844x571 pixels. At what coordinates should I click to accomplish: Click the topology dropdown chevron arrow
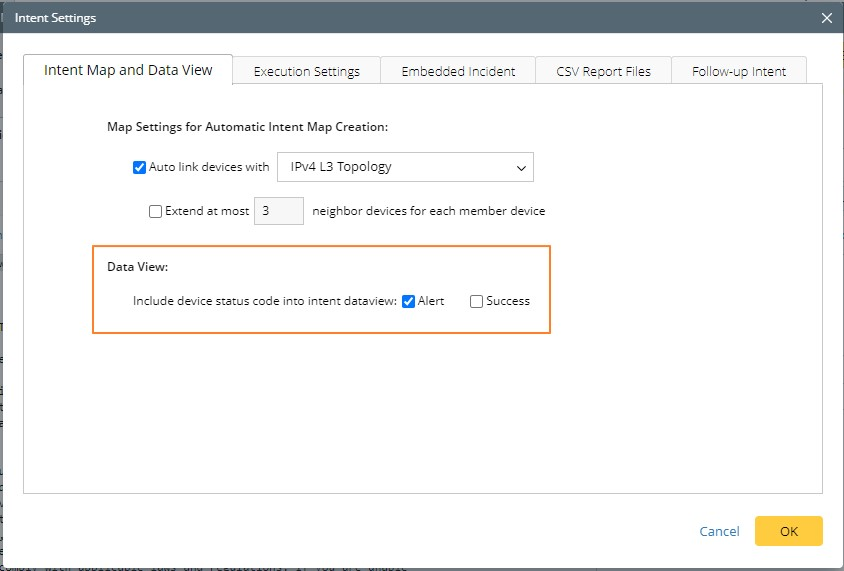tap(521, 168)
